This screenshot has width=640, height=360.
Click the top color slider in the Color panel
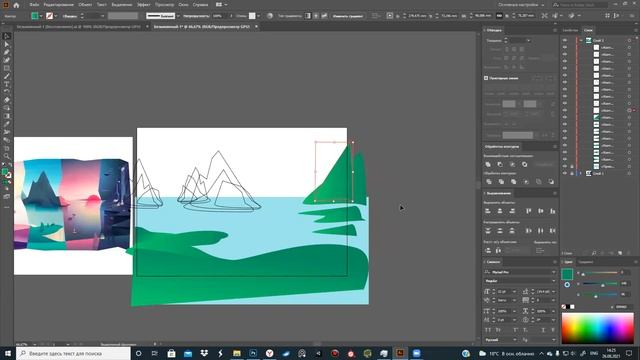600,272
